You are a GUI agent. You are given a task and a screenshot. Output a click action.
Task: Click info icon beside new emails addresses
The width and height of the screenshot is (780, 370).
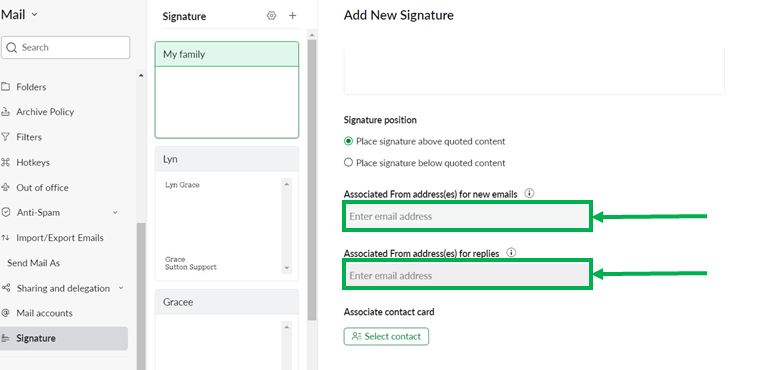pos(529,193)
